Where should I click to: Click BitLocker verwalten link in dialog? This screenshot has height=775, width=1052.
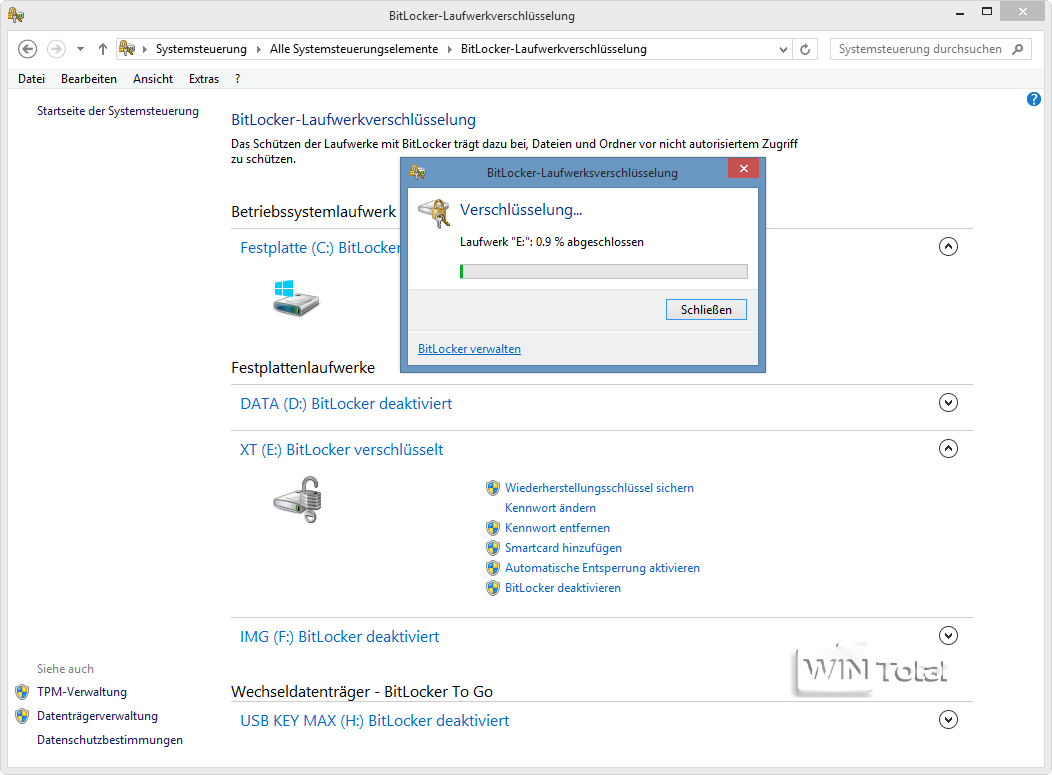(x=469, y=349)
